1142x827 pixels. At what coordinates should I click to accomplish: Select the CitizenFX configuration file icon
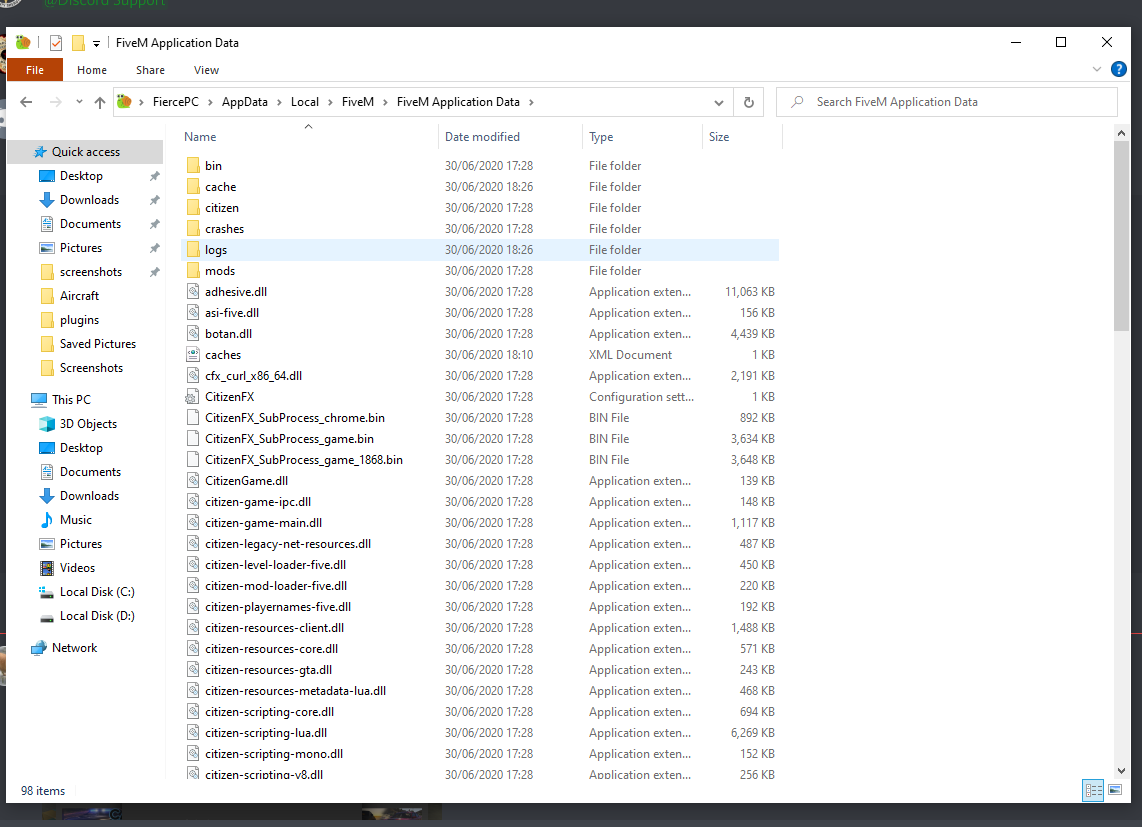(x=193, y=397)
